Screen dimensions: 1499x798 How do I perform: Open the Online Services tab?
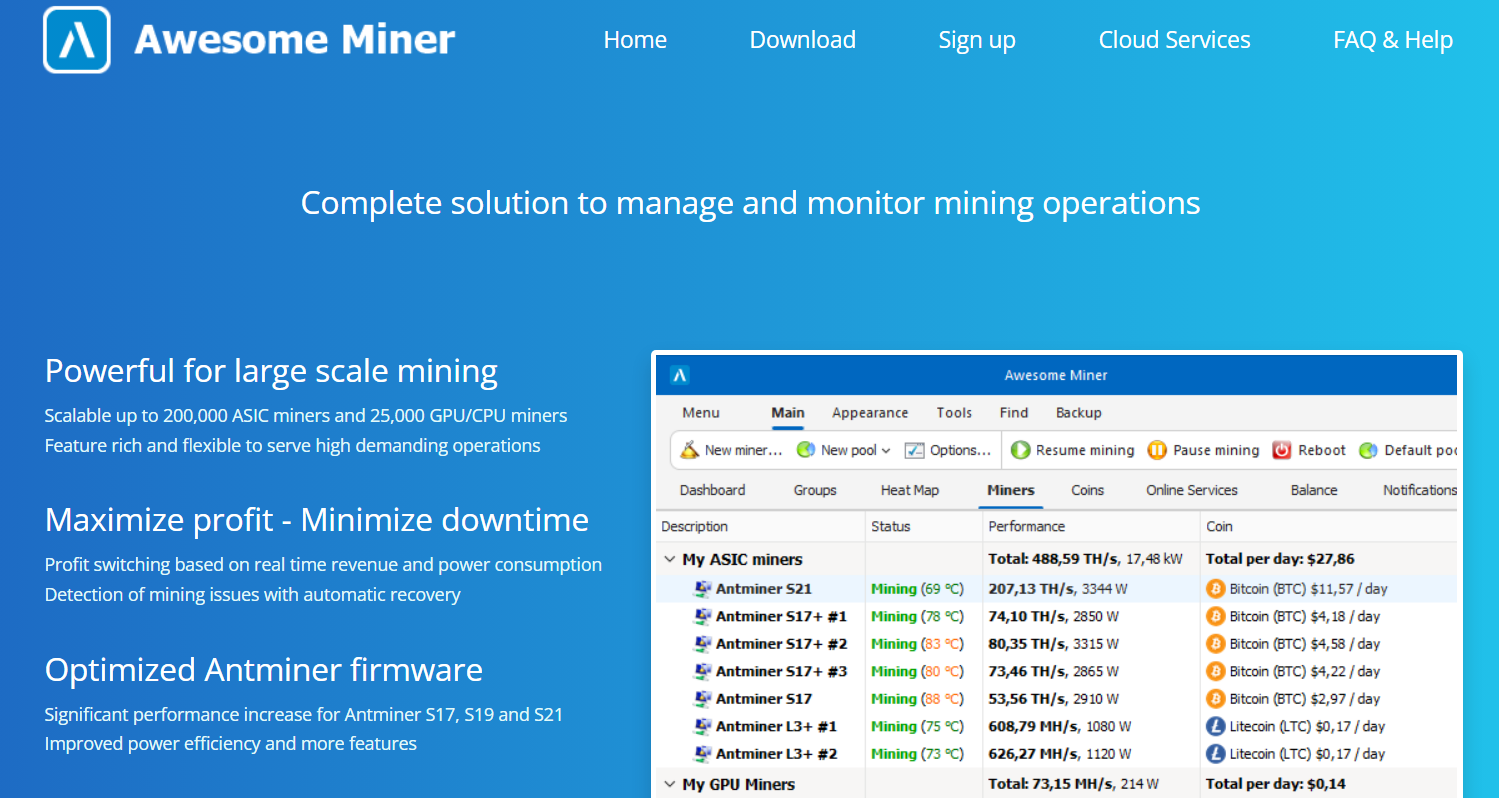coord(1192,490)
